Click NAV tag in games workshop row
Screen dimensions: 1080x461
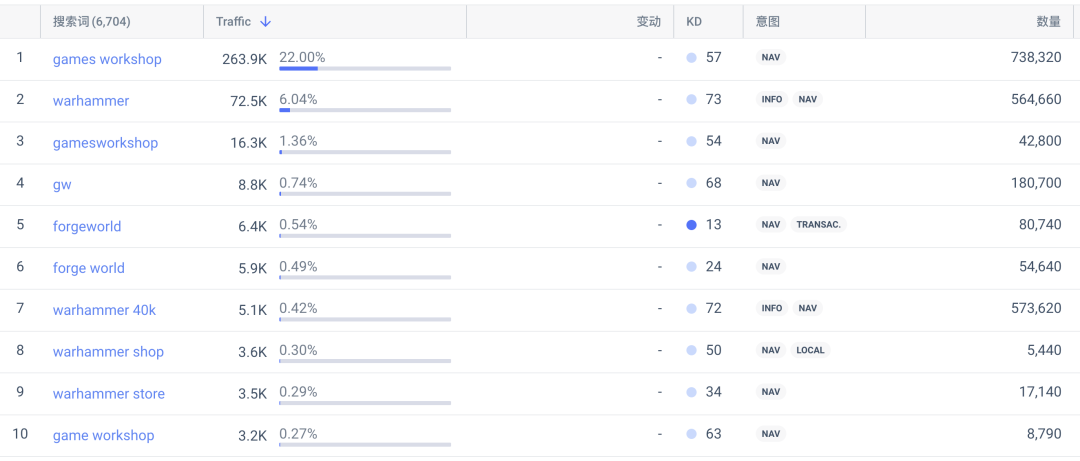pyautogui.click(x=771, y=58)
